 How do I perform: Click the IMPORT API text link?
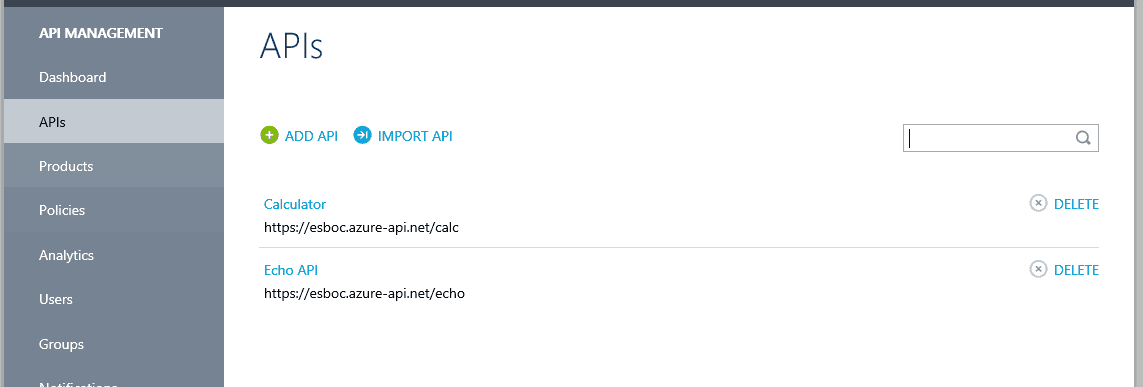[415, 136]
